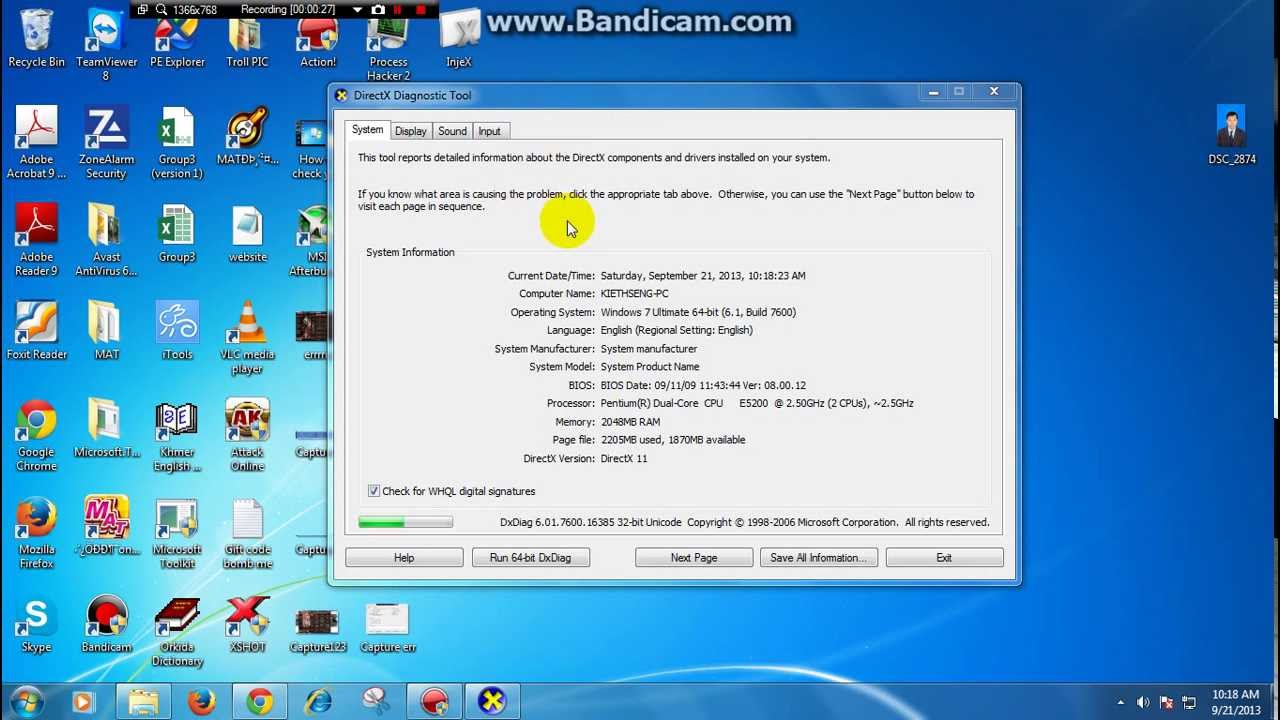Click the "Save All Information..." button
Image resolution: width=1280 pixels, height=720 pixels.
(x=818, y=557)
